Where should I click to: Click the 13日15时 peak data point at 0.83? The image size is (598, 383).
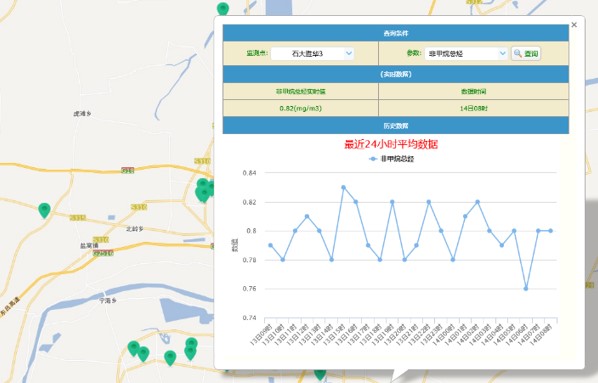pos(343,187)
